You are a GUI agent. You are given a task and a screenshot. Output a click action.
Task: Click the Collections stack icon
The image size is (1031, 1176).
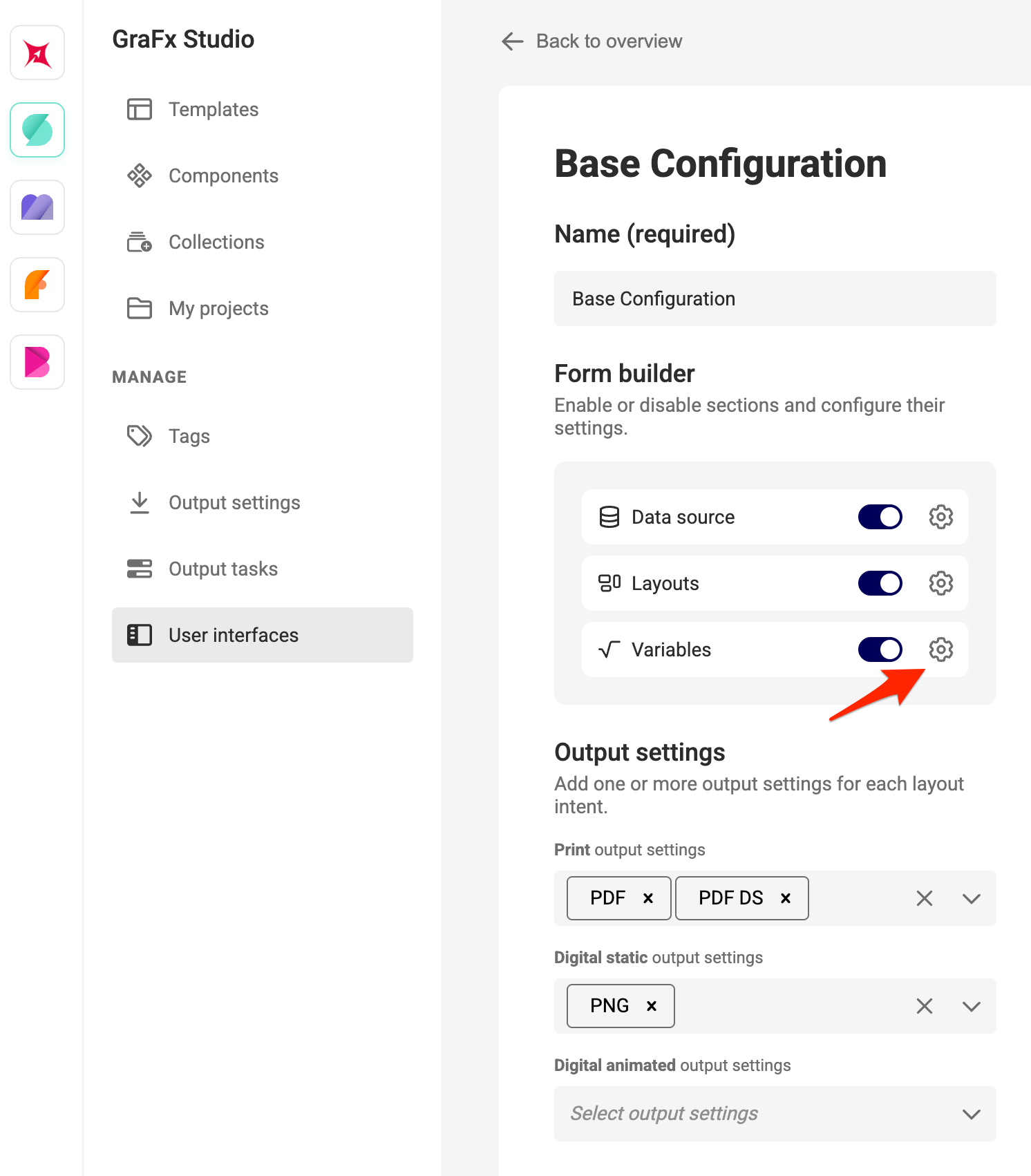coord(140,242)
